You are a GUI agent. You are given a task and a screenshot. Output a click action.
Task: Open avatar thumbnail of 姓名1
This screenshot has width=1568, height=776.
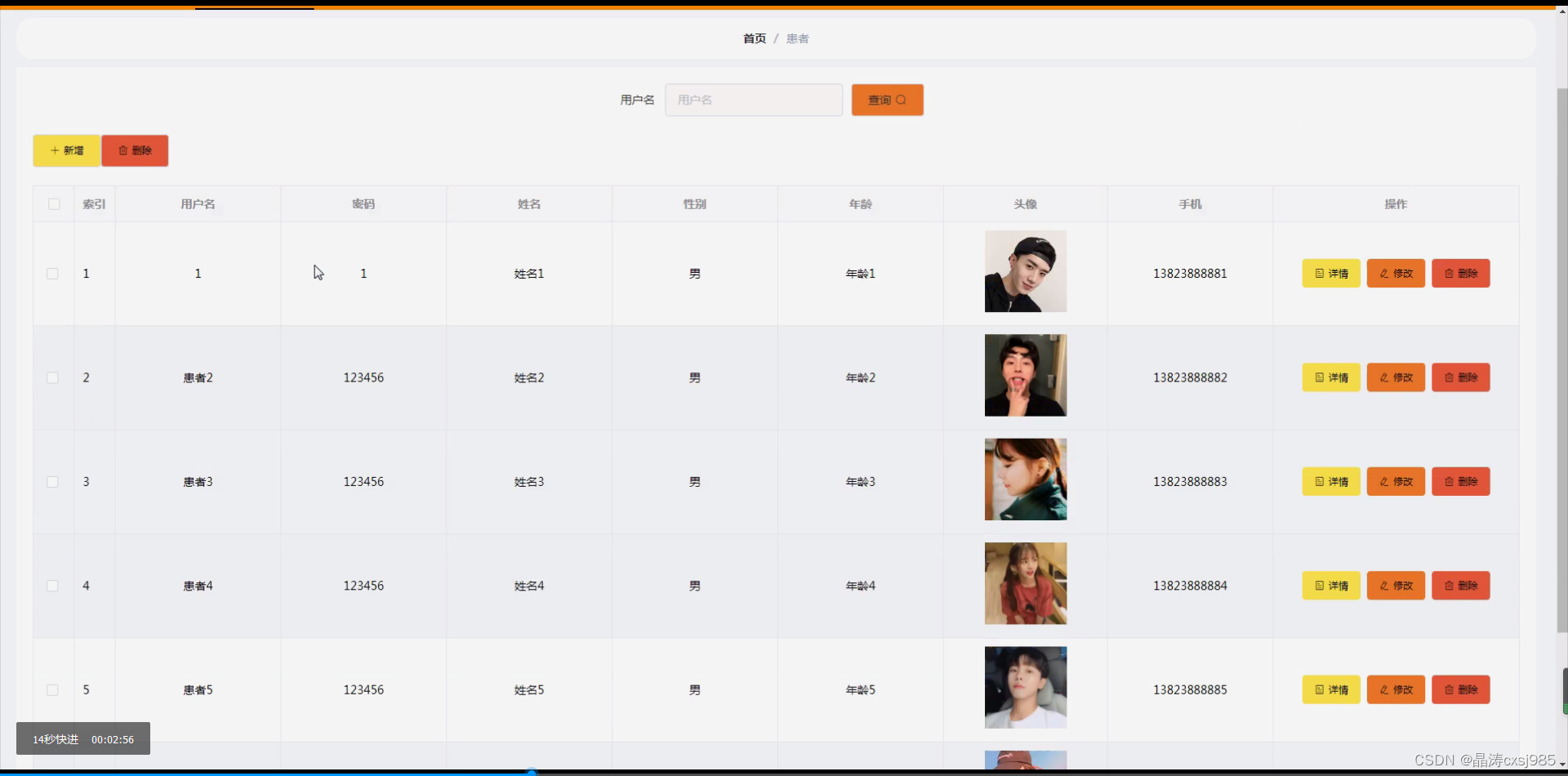(x=1026, y=271)
